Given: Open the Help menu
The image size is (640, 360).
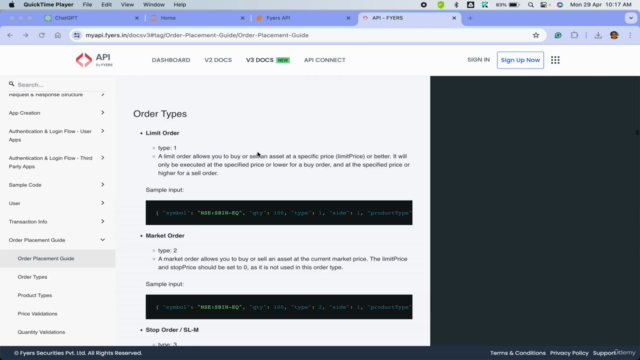Looking at the screenshot, I should point(180,4).
